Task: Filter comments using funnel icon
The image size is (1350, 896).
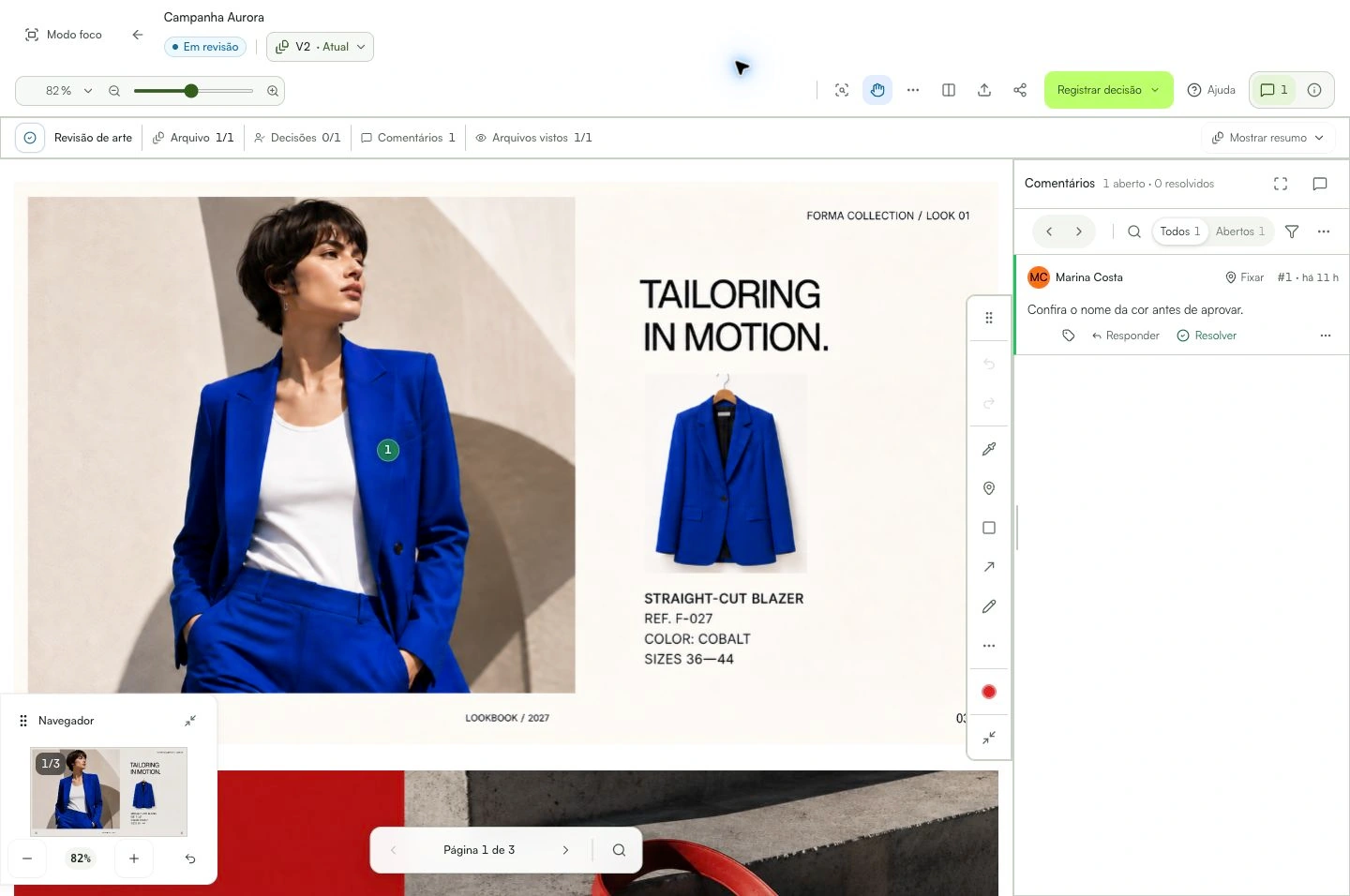Action: coord(1292,231)
